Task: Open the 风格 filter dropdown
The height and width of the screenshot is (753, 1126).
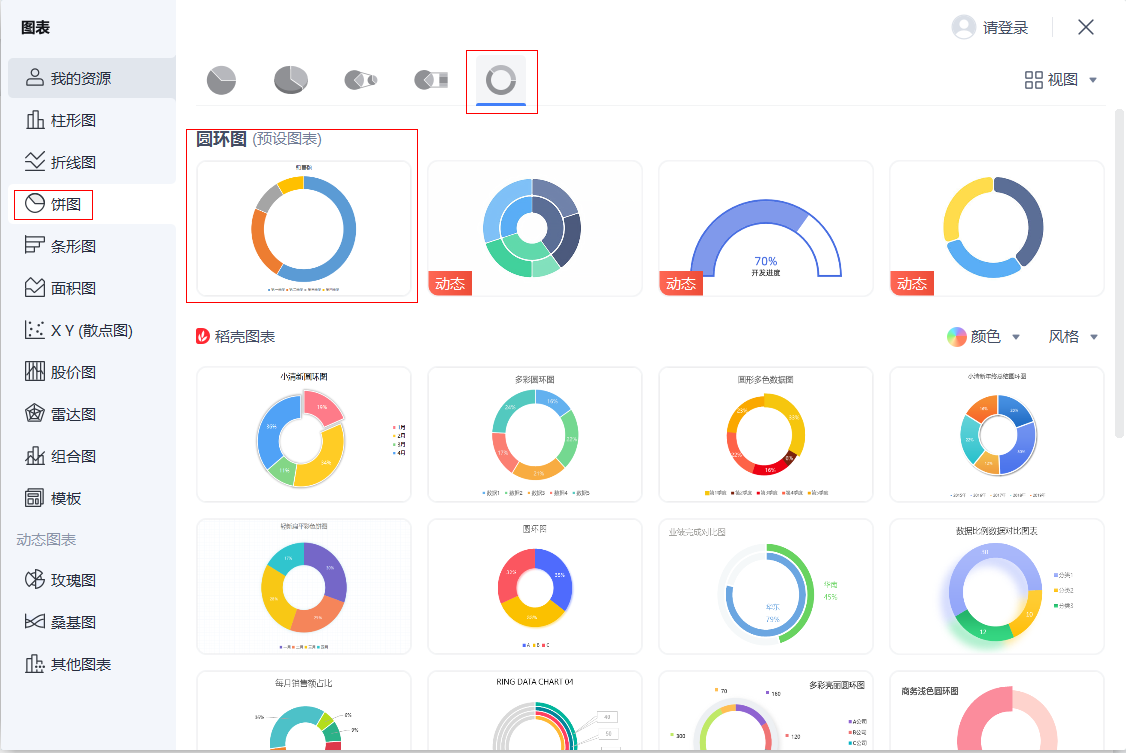Action: click(x=1073, y=337)
